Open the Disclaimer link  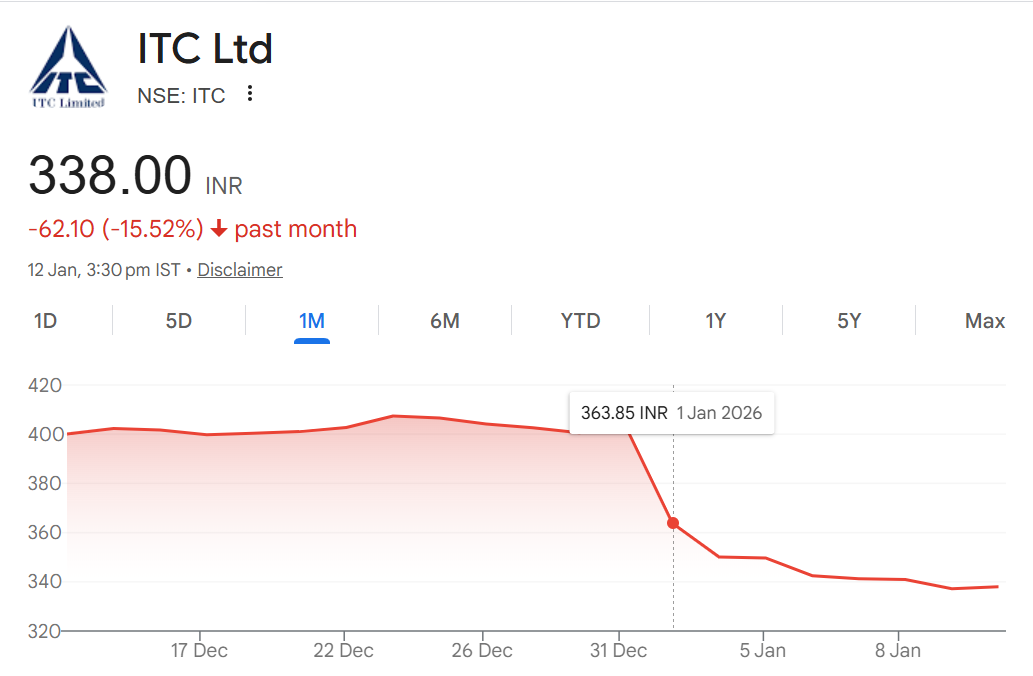tap(239, 269)
